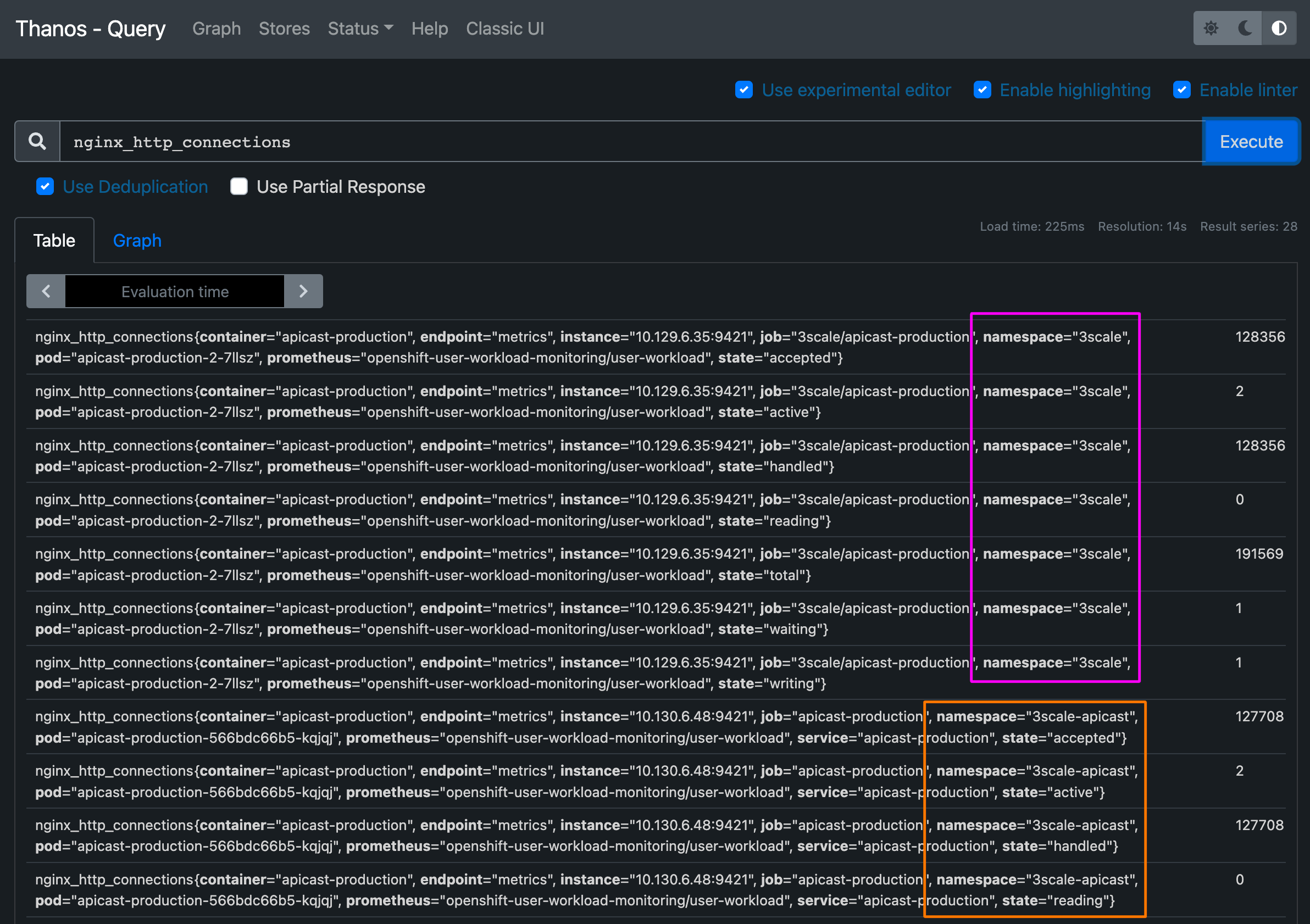Go to next evaluation time arrow
This screenshot has width=1310, height=924.
(x=303, y=292)
